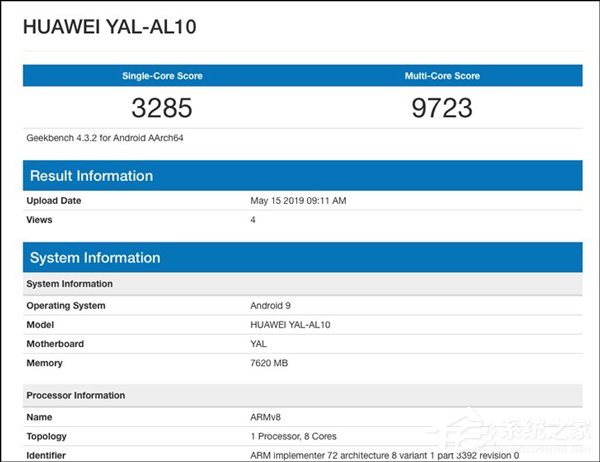Select the Android 9 value
This screenshot has width=600, height=462.
pyautogui.click(x=271, y=306)
